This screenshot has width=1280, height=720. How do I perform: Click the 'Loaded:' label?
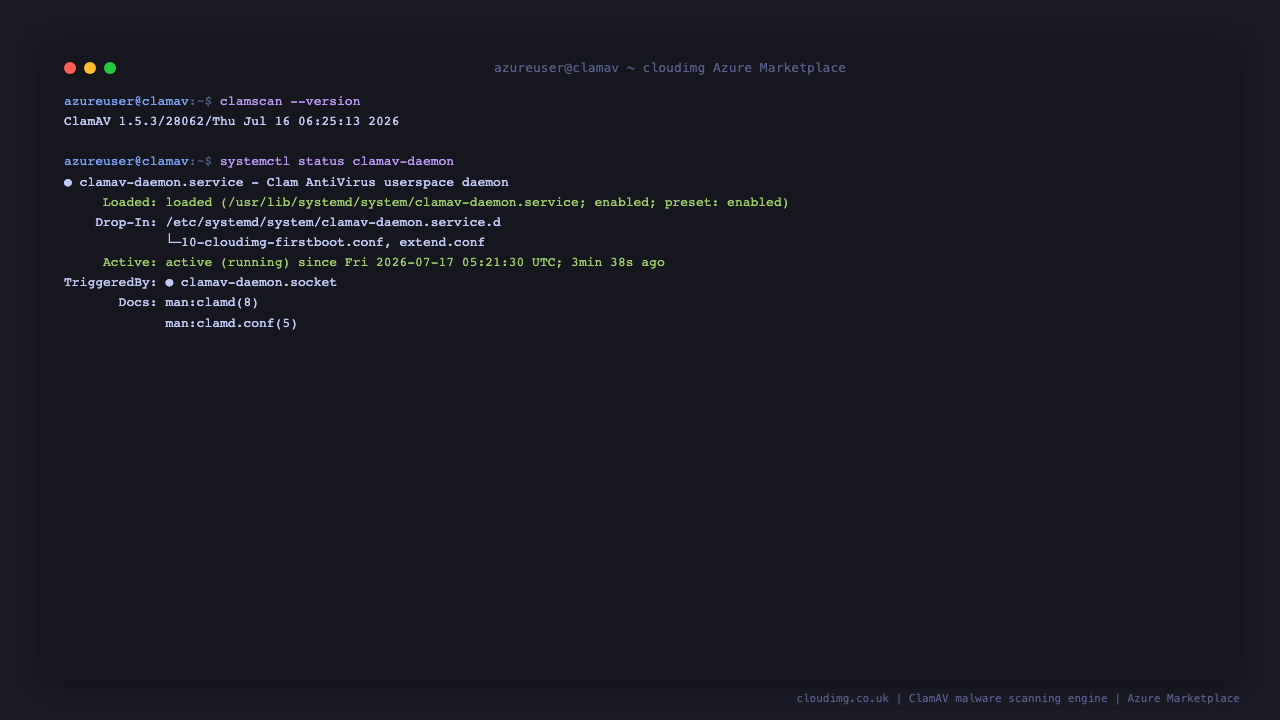(130, 203)
